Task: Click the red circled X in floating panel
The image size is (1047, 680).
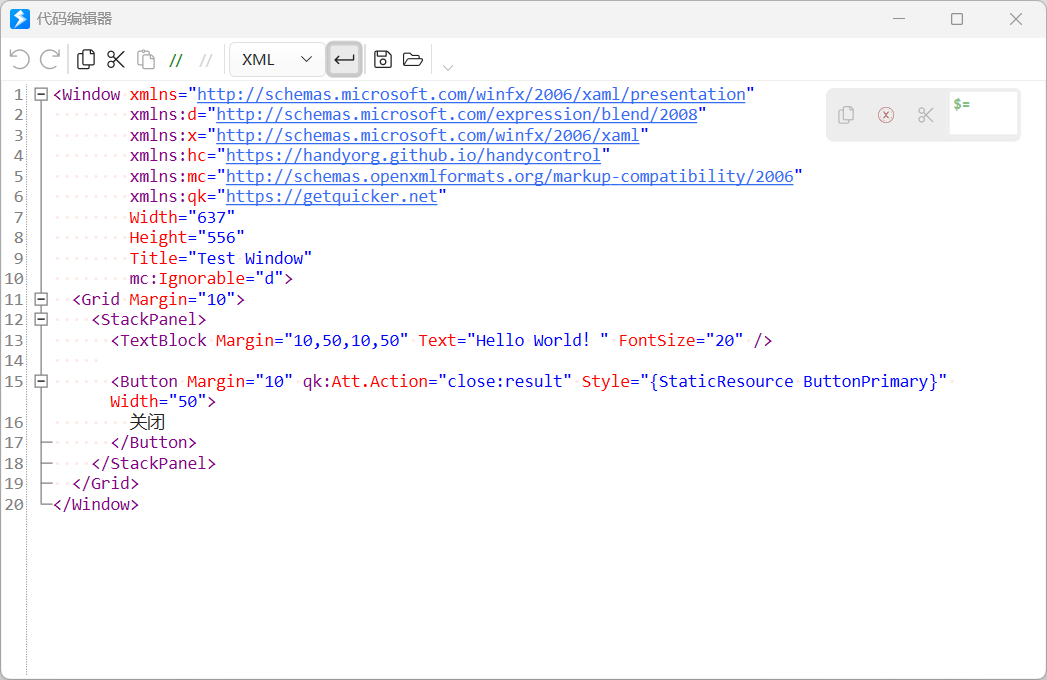Action: (x=885, y=115)
